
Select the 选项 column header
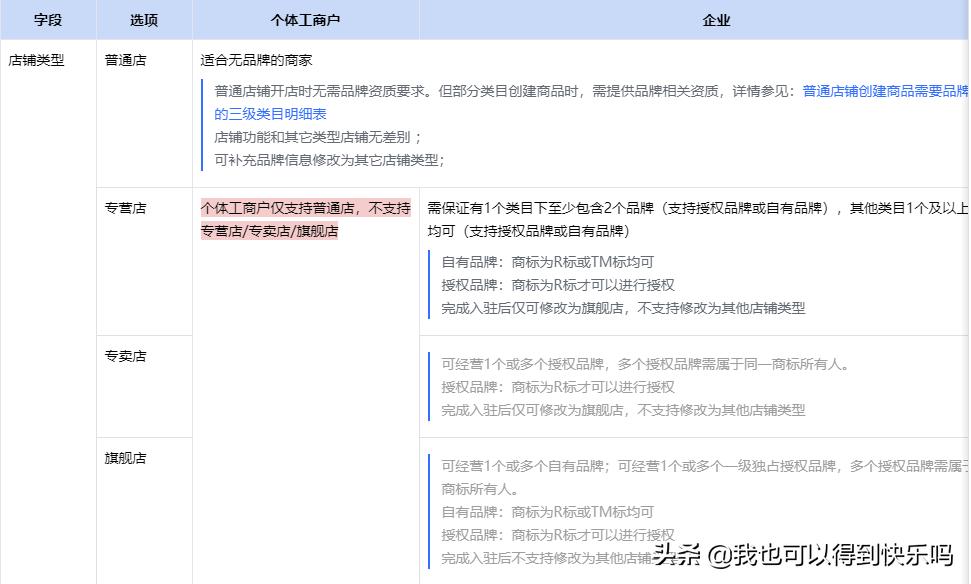(142, 19)
